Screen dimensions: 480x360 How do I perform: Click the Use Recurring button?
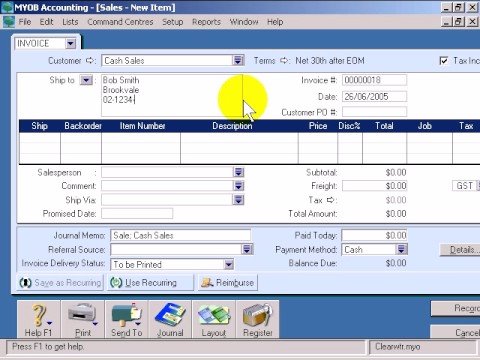point(150,283)
